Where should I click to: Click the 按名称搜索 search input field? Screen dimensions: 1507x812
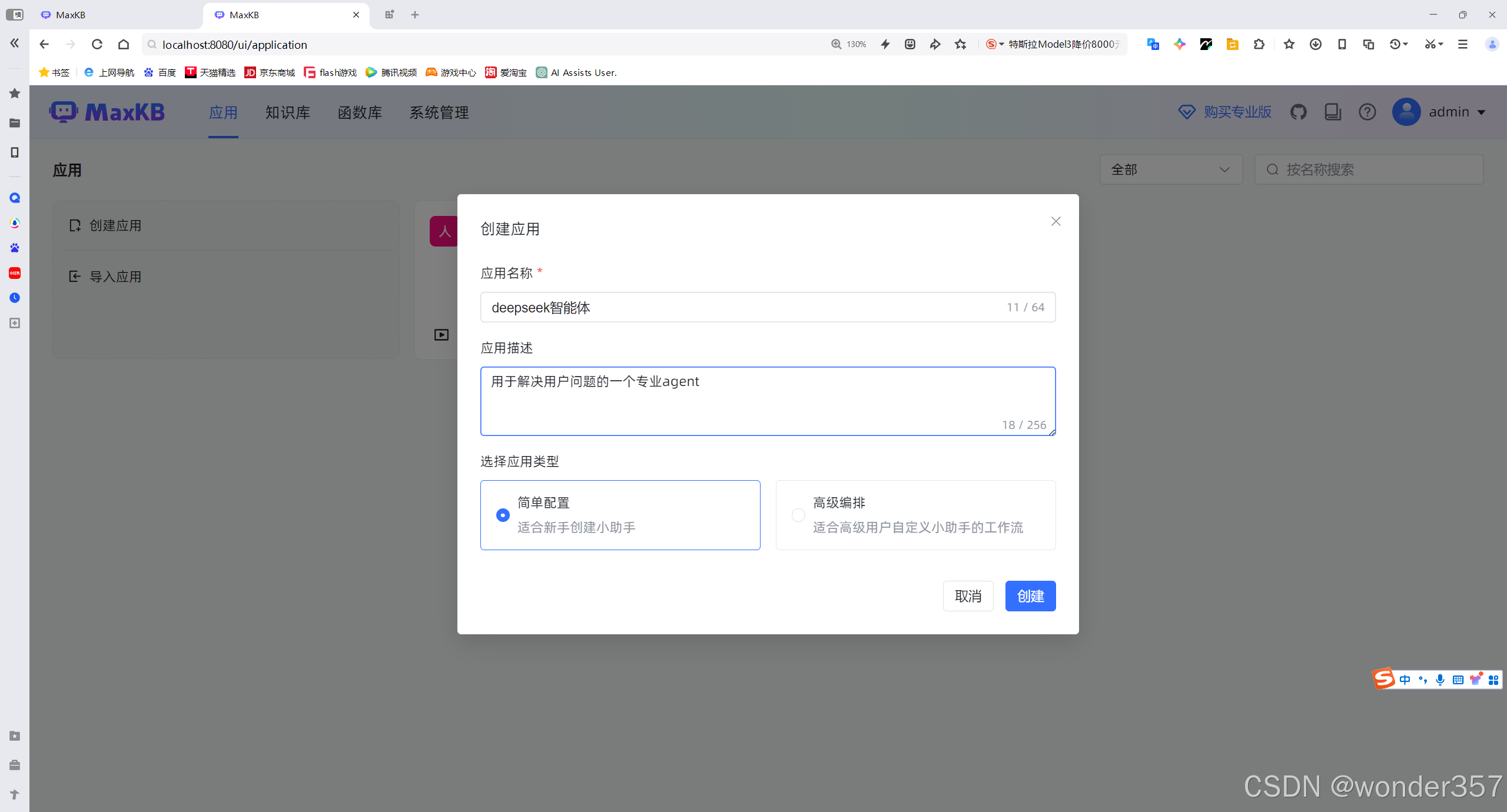tap(1369, 169)
